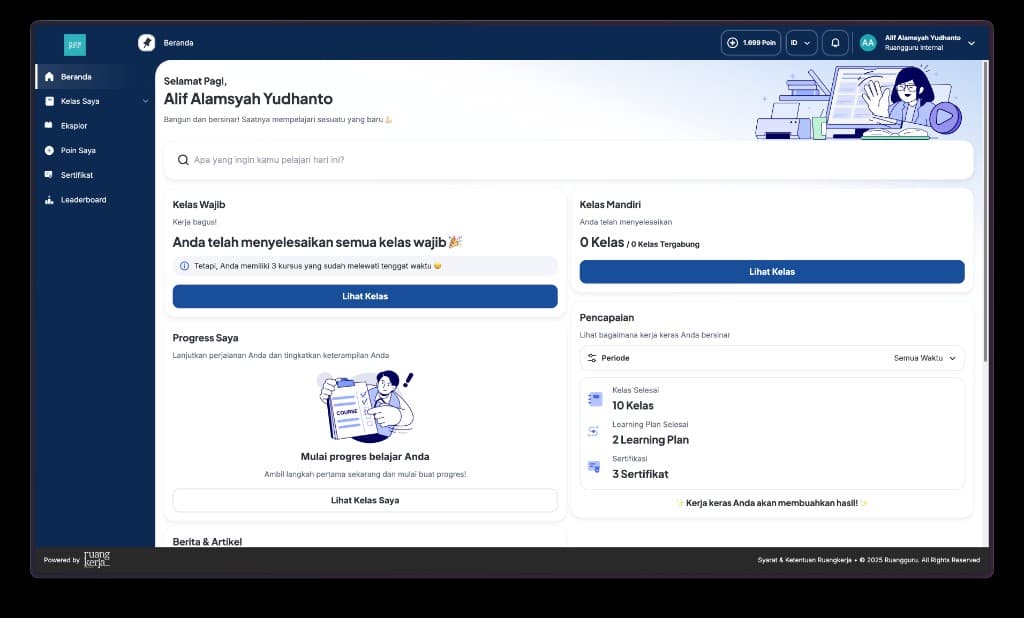Click the Sertifikat icon in sidebar
The image size is (1024, 618).
[x=48, y=174]
